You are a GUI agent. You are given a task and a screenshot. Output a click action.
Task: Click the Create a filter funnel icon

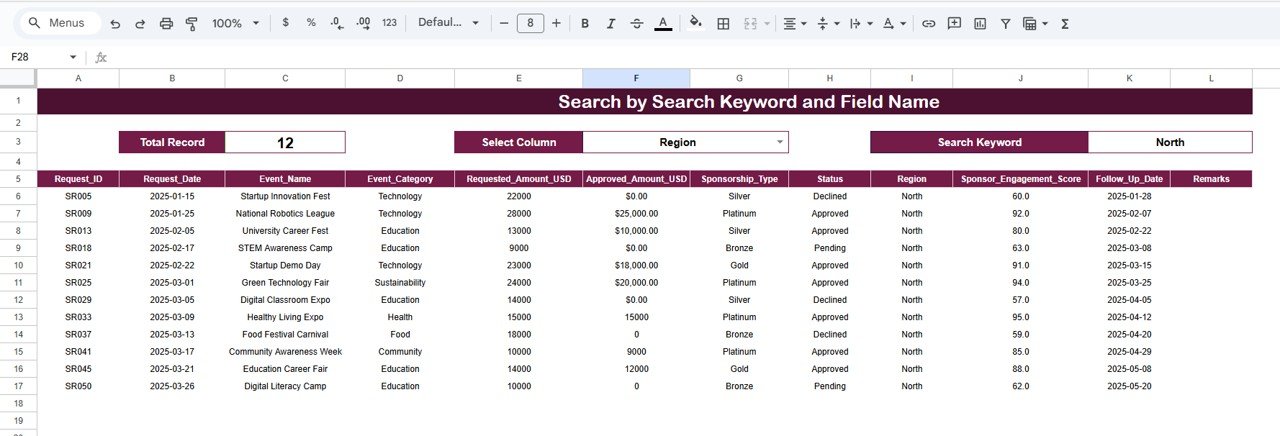(x=1005, y=23)
